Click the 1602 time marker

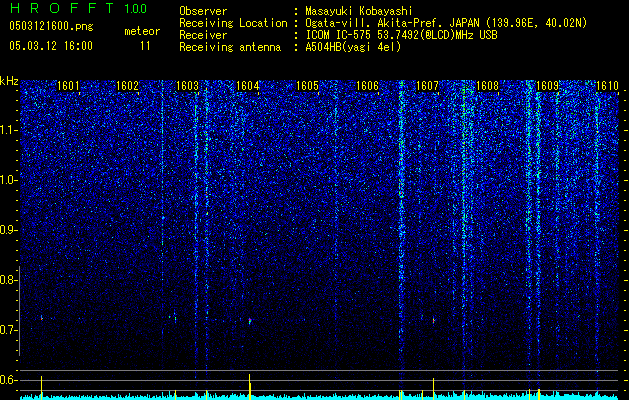(128, 86)
